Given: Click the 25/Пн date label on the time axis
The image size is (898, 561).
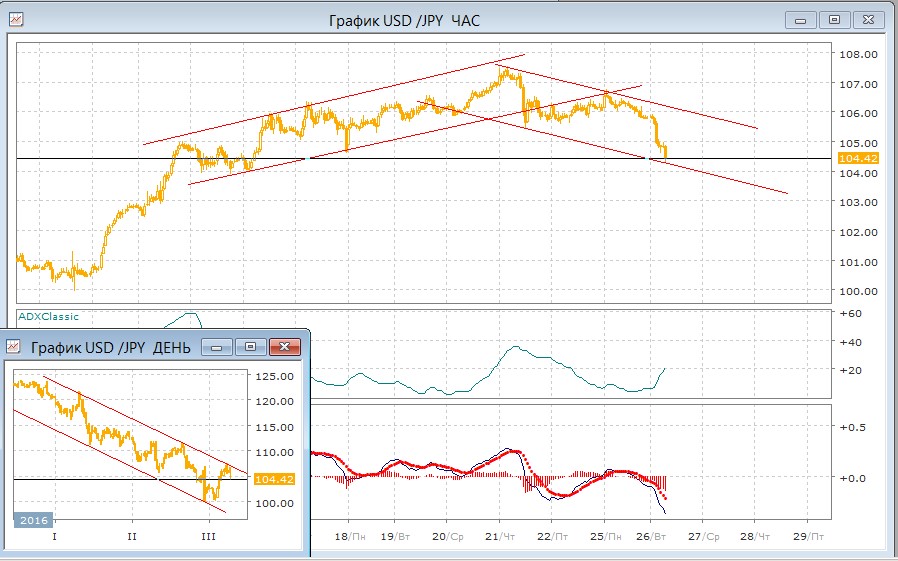Looking at the screenshot, I should coord(605,536).
